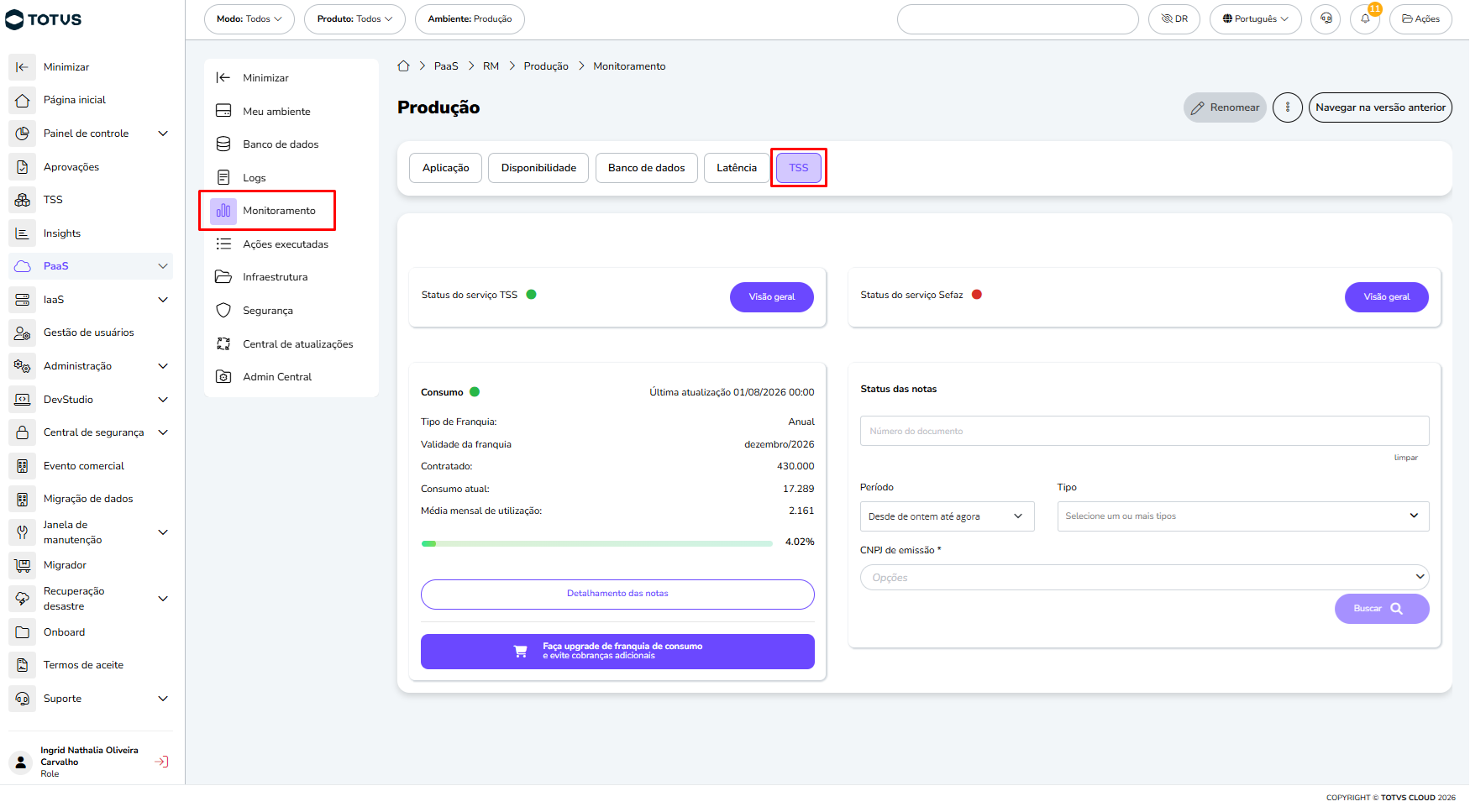
Task: Click the Meu ambiente icon
Action: 223,112
